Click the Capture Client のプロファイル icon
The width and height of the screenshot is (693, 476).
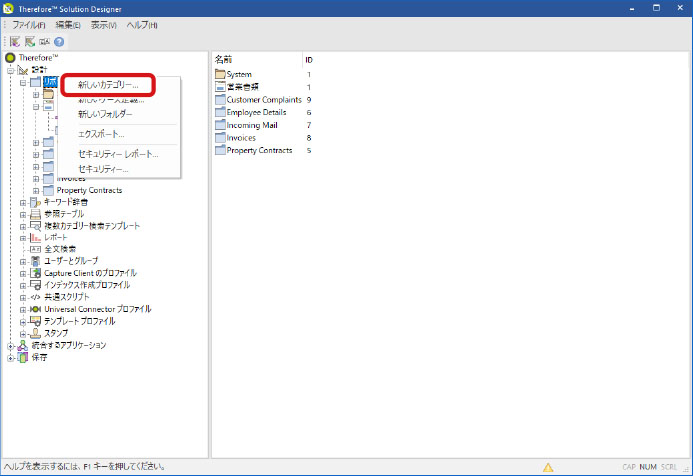tap(35, 273)
